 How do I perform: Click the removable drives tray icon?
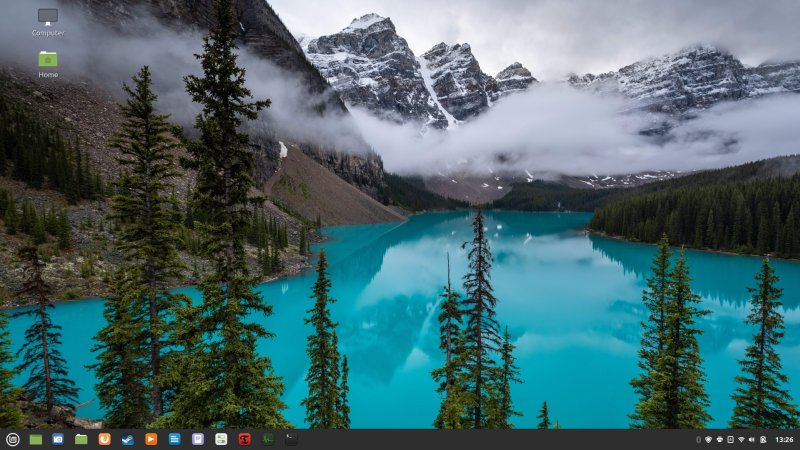(730, 440)
